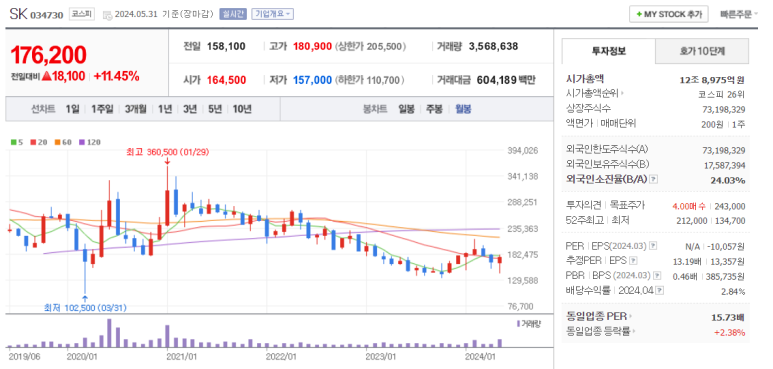
Task: Select 1주일 line chart period
Action: [x=102, y=109]
